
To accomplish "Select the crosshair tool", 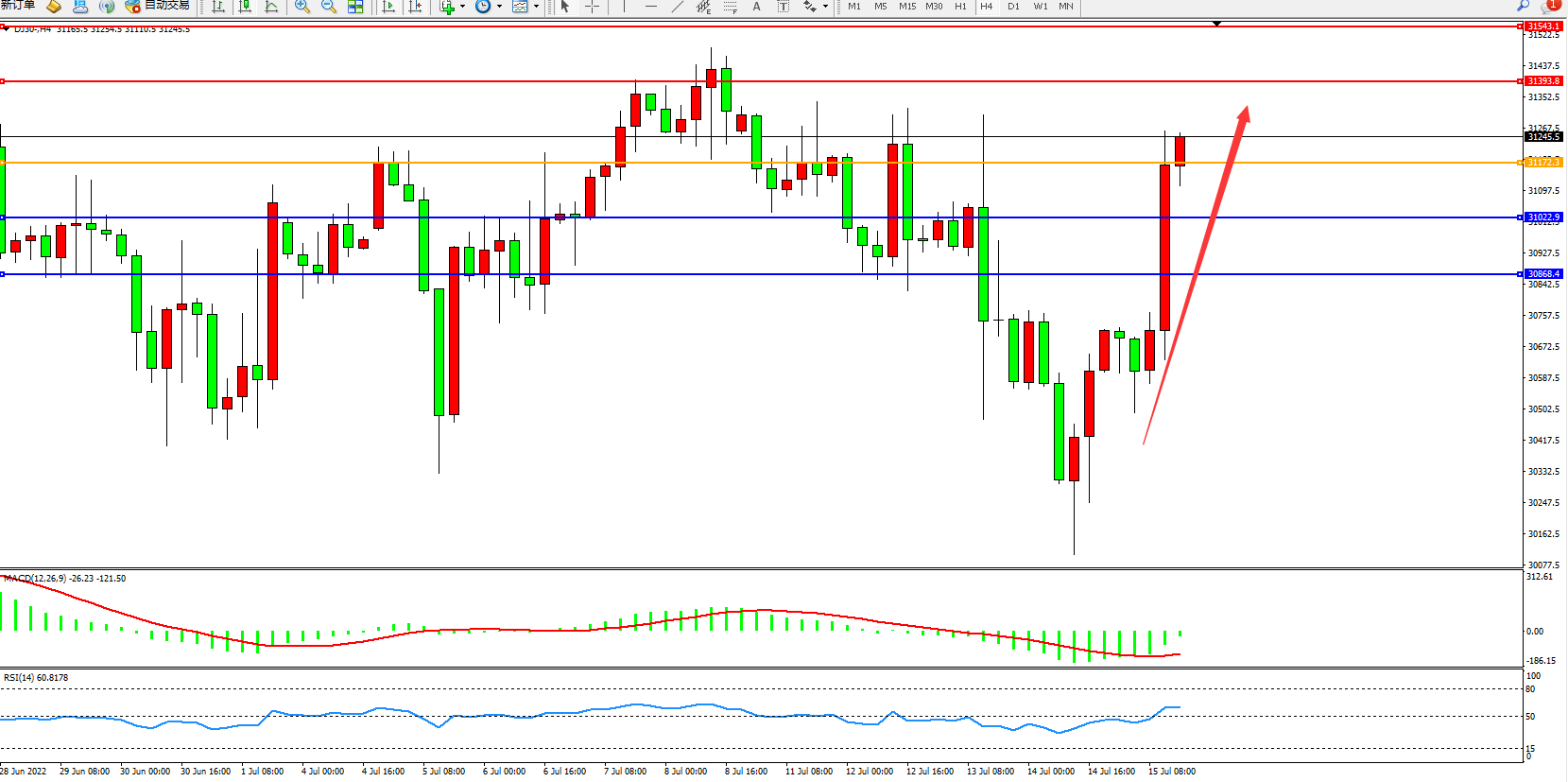I will (x=593, y=7).
